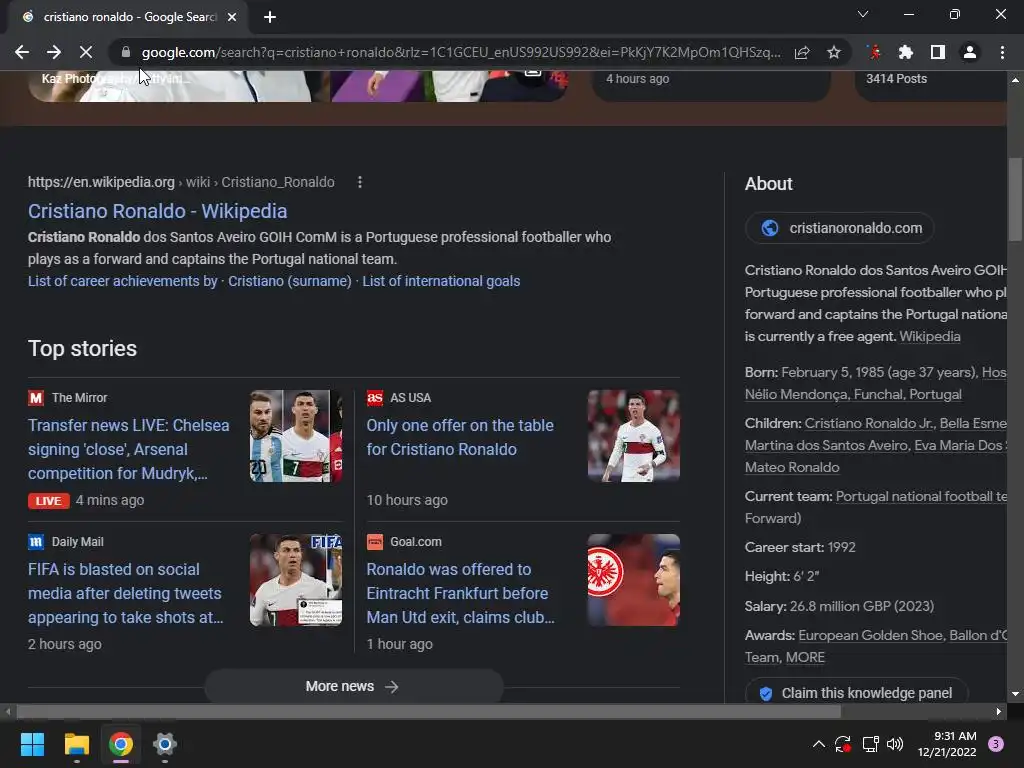1024x768 pixels.
Task: Open Cristiano Ronaldo Jr. link
Action: pyautogui.click(x=869, y=423)
